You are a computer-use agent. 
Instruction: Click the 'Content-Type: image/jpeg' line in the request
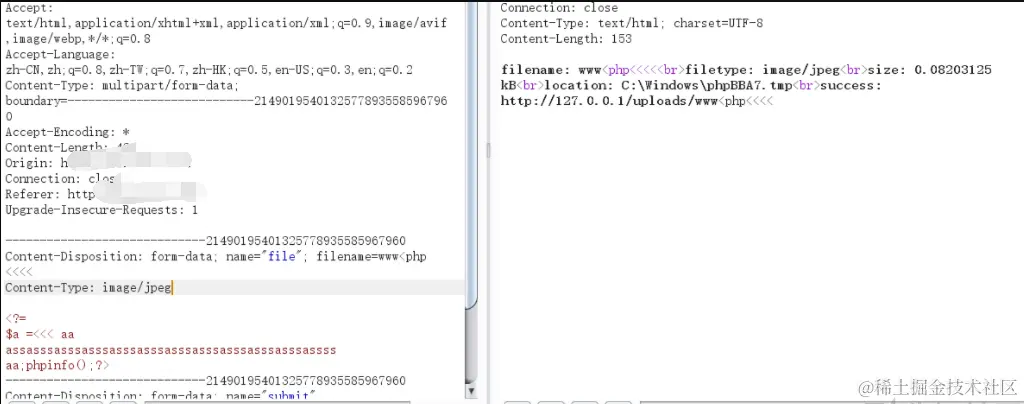[88, 288]
